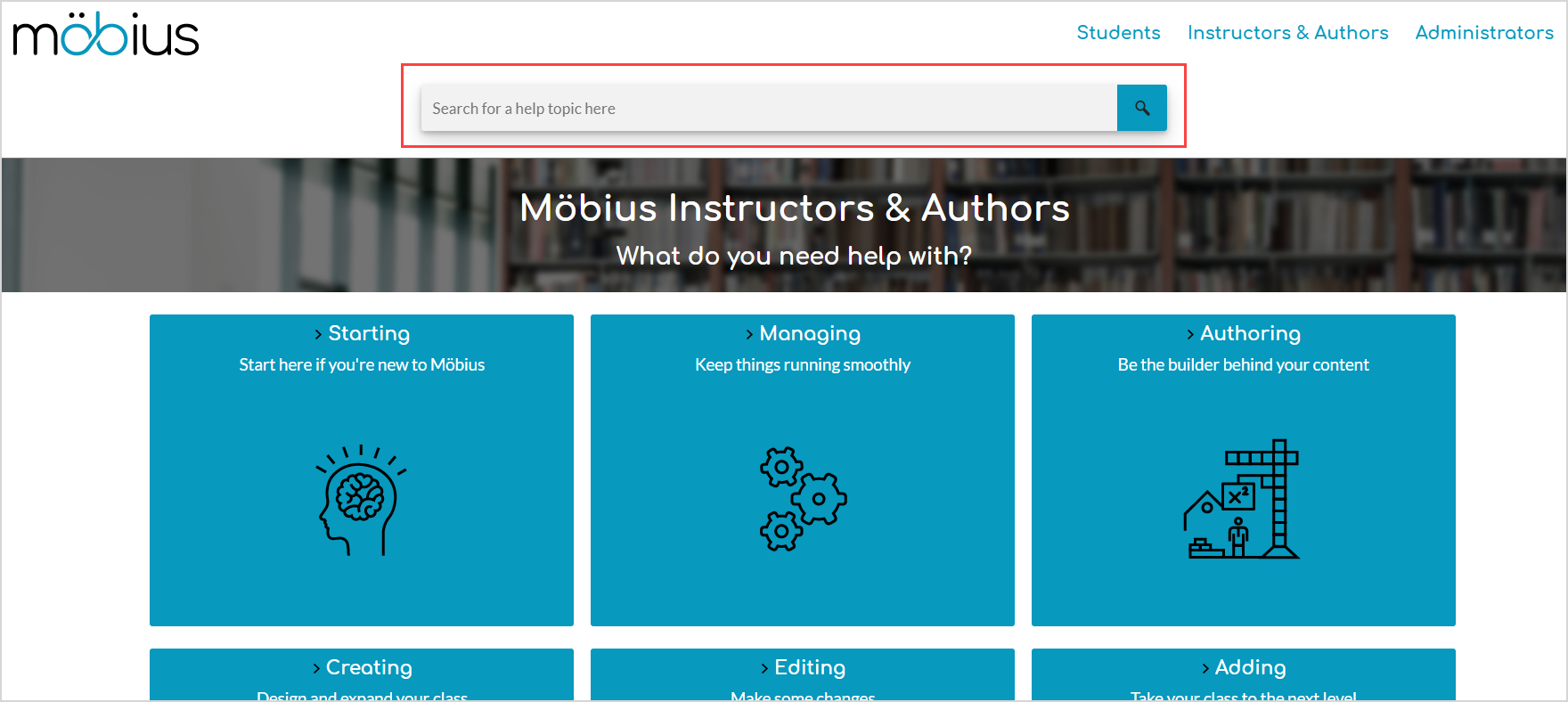Screen dimensions: 1568x702
Task: Switch to the Administrators section
Action: click(x=1483, y=32)
